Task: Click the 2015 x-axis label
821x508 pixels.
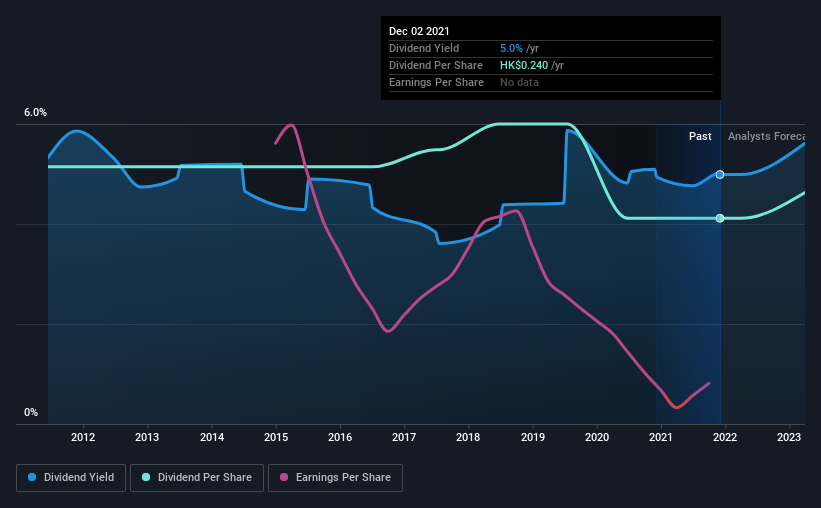Action: coord(276,437)
